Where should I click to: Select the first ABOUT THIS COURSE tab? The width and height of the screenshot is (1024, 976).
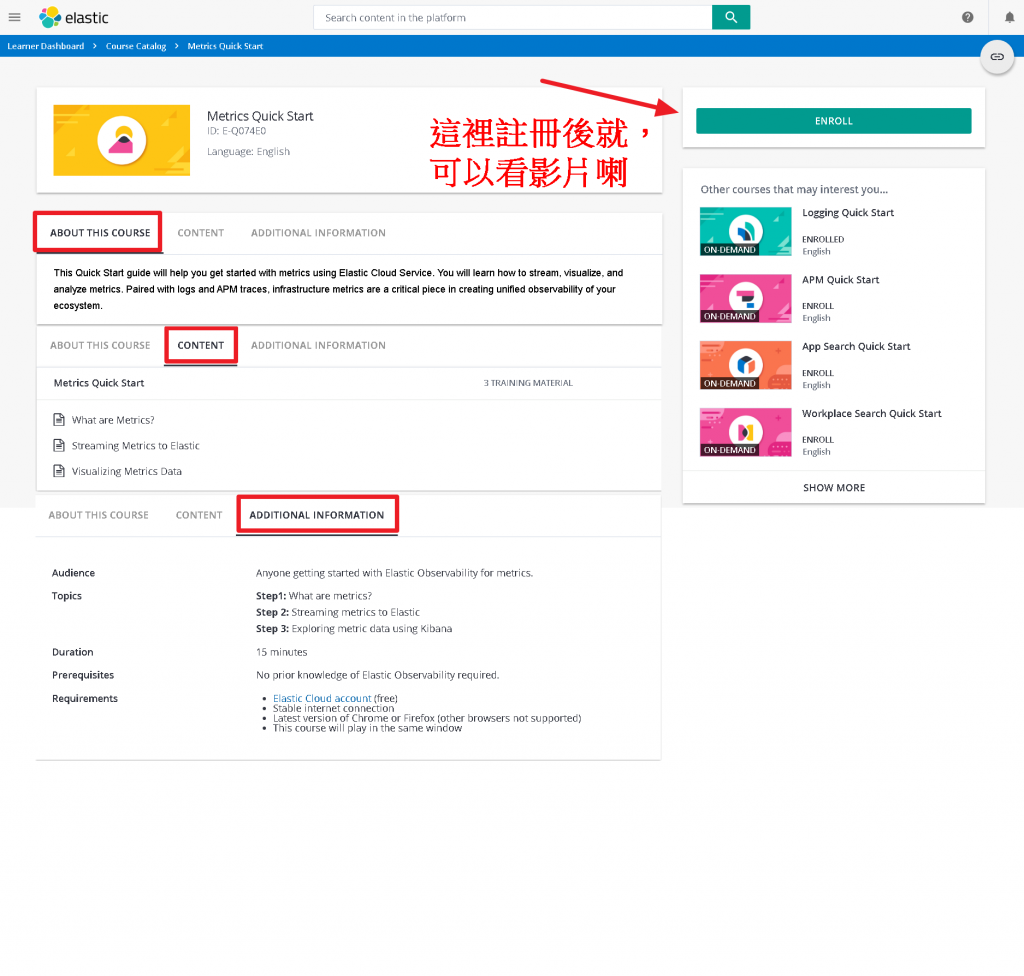(x=100, y=233)
